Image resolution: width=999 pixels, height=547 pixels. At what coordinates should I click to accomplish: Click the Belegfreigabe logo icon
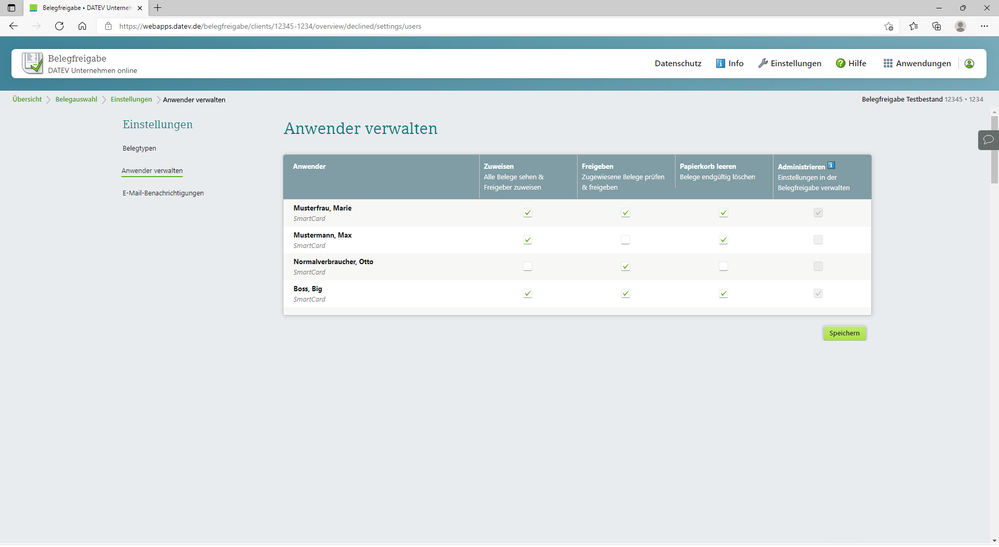[x=33, y=63]
